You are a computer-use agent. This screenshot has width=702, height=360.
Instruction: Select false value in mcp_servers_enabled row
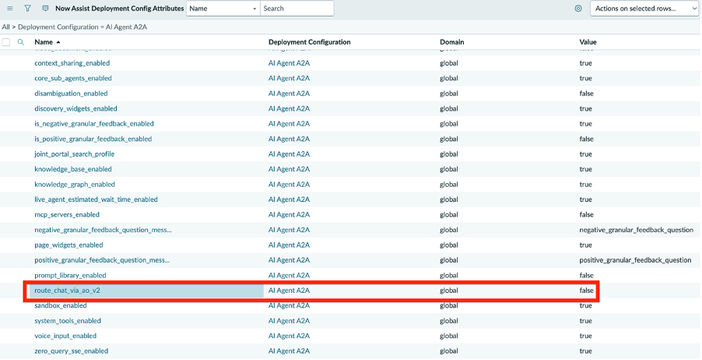586,215
